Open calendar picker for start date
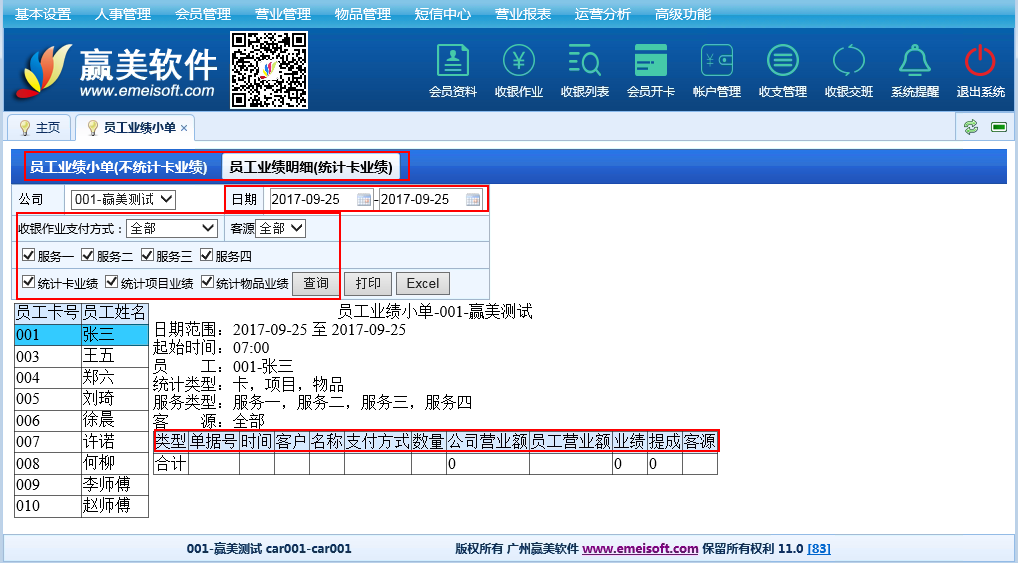1018x563 pixels. pos(364,200)
